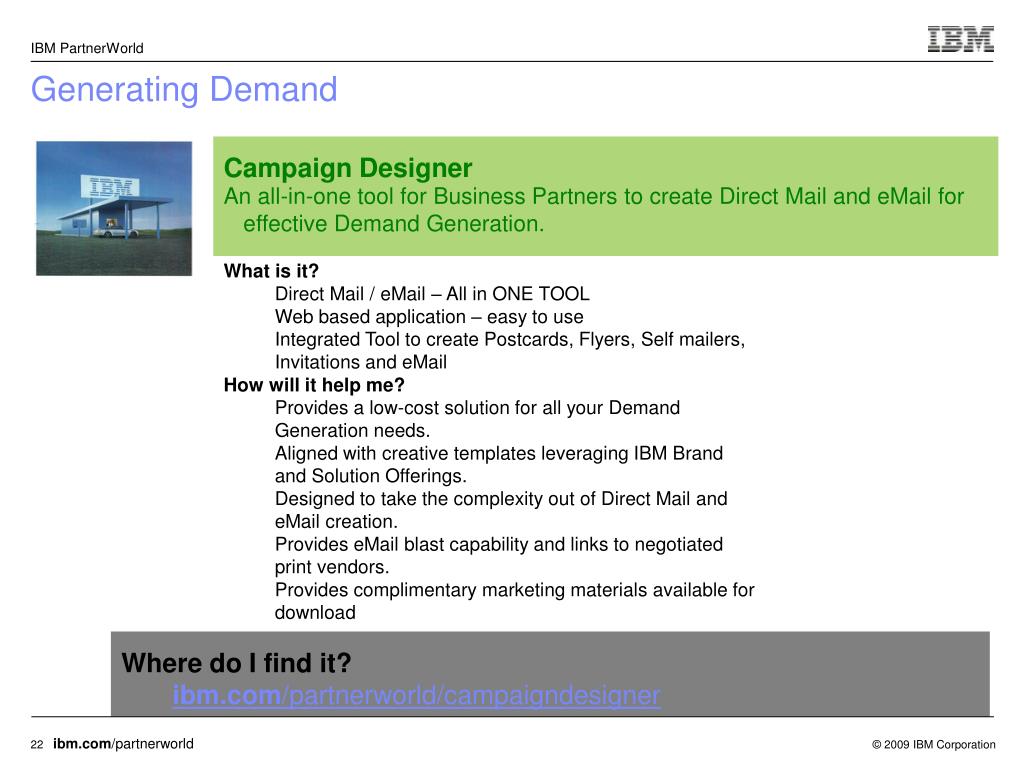Click the 'How will it help me?' heading
The width and height of the screenshot is (1024, 768).
coord(314,385)
